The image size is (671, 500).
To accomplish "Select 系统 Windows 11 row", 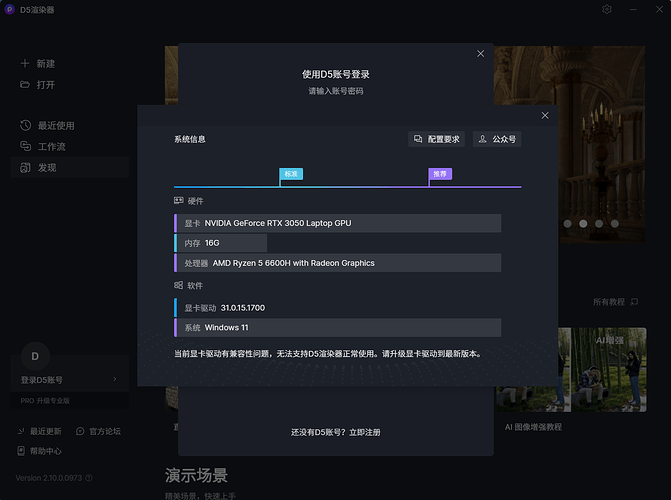I will coord(338,327).
